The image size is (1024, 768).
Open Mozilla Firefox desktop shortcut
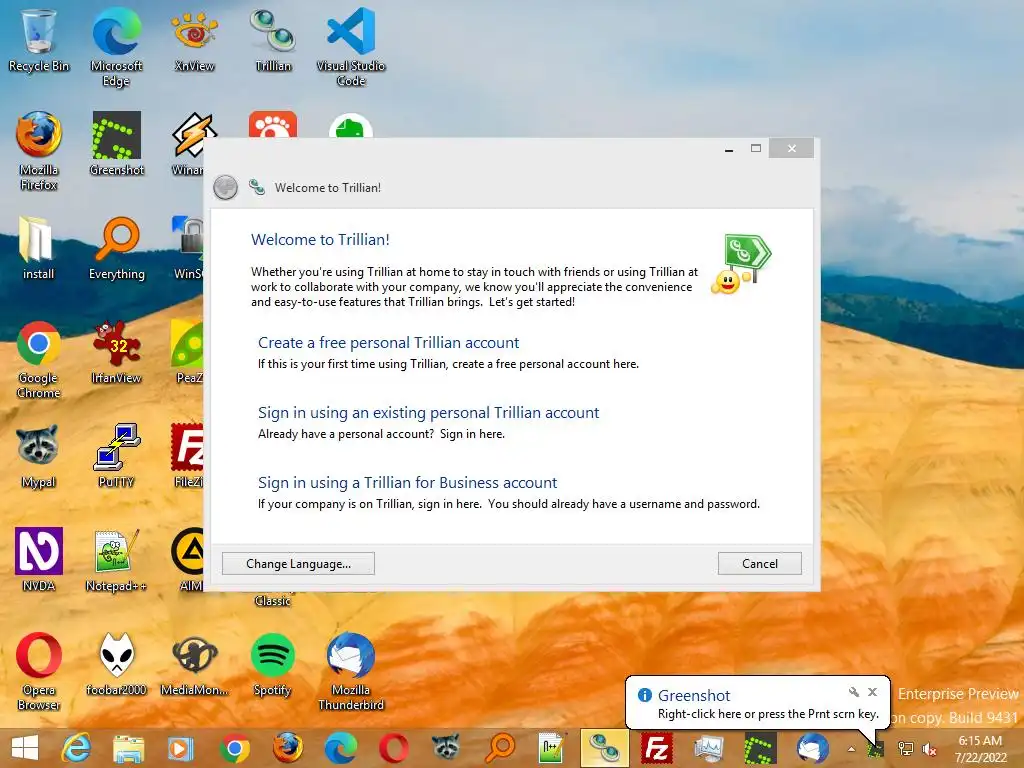tap(39, 151)
